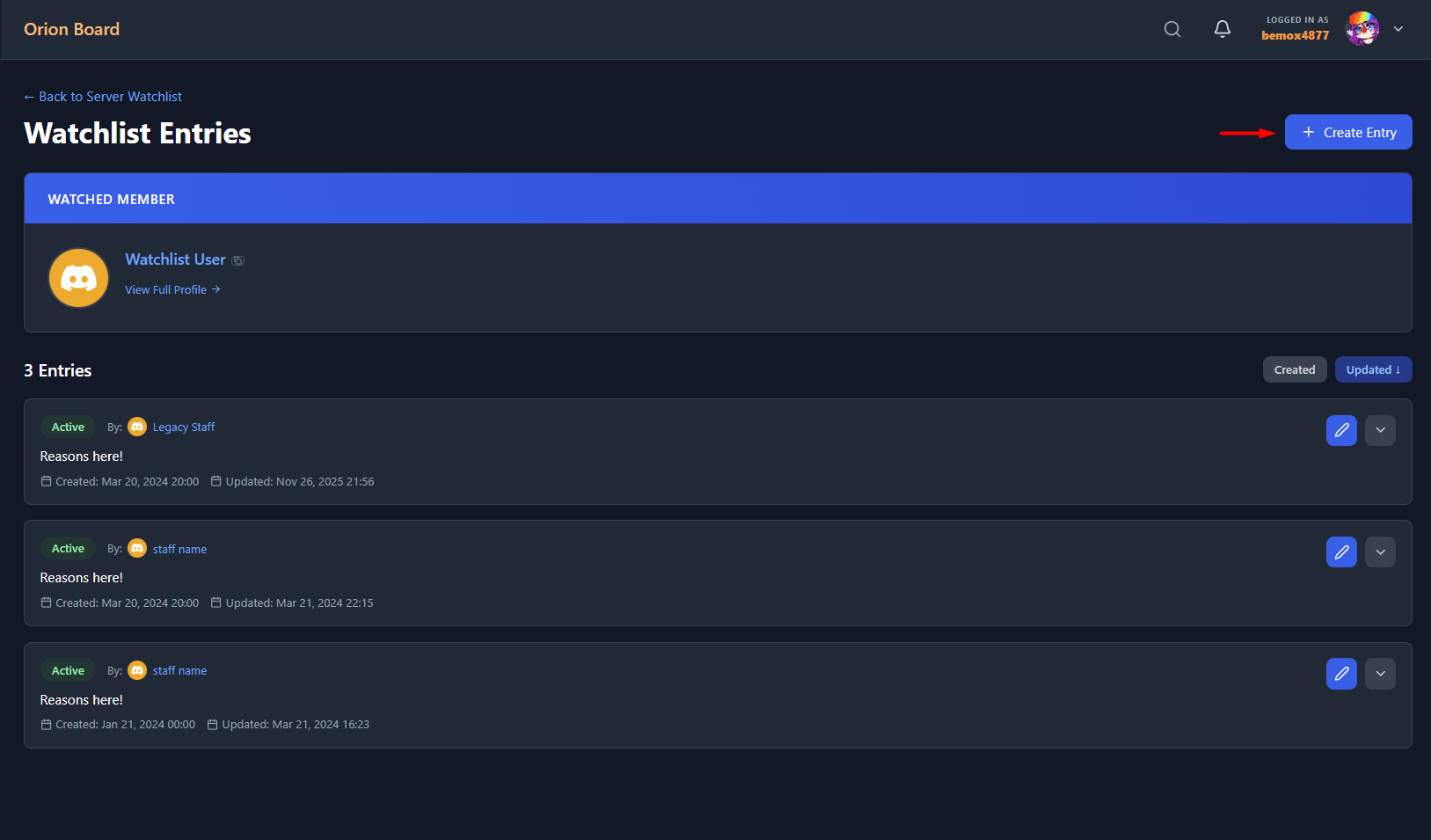
Task: Click the calendar icon beside Created date
Action: click(x=46, y=481)
